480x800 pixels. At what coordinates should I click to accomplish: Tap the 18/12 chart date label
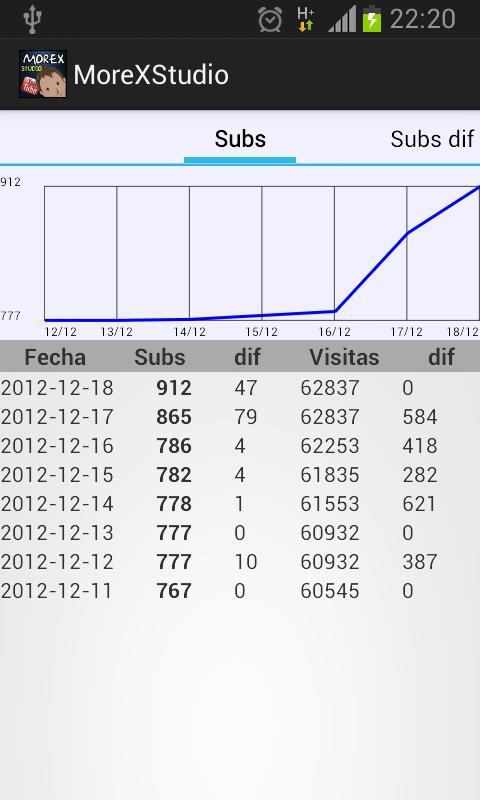[462, 332]
